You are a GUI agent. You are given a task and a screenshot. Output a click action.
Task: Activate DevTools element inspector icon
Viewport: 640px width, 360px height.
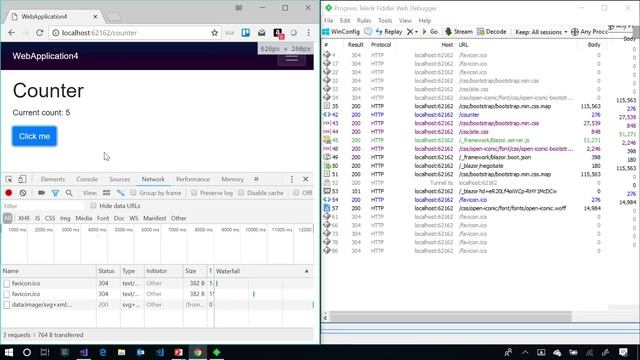click(9, 179)
